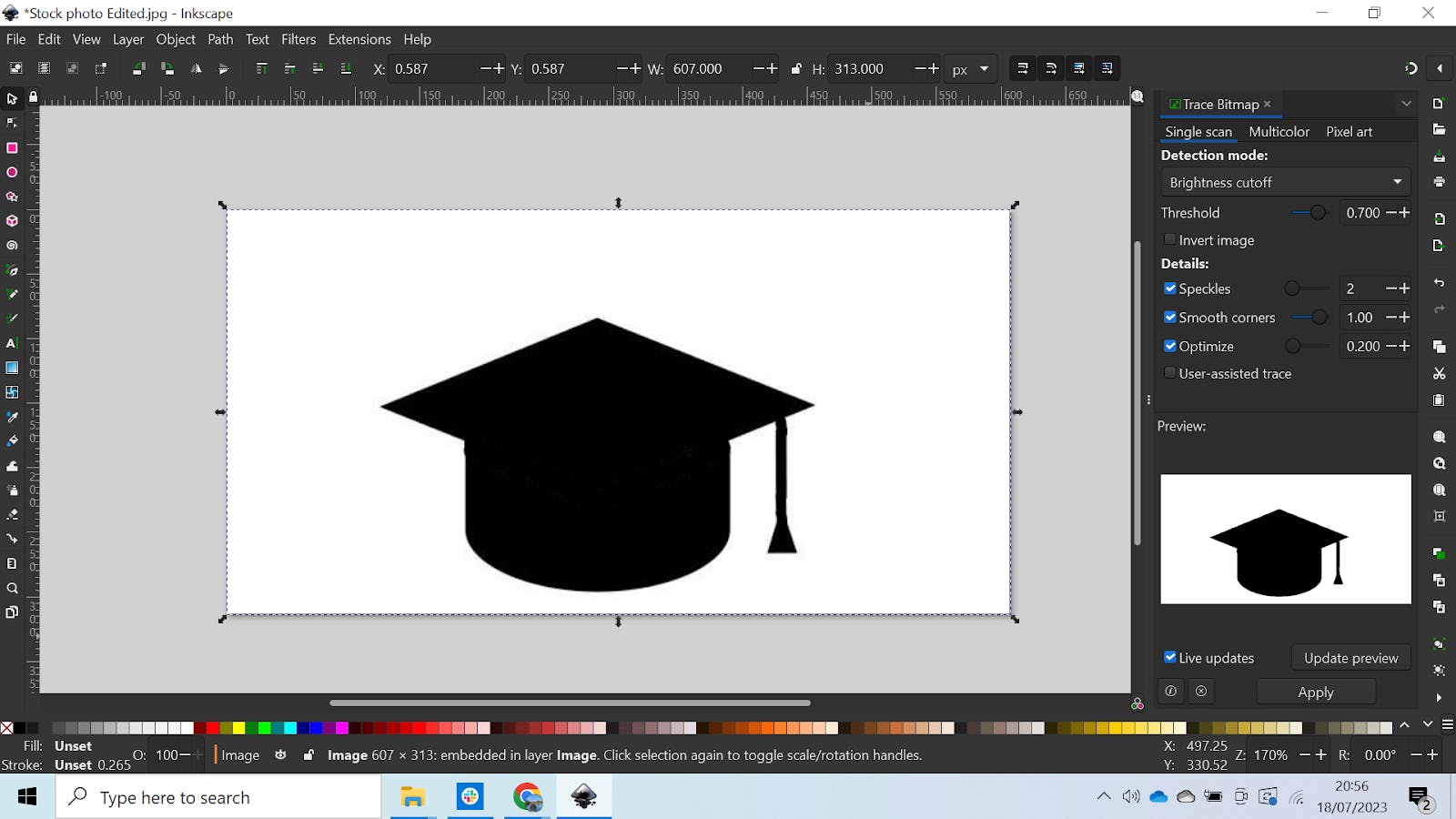The image size is (1456, 819).
Task: Uncheck the Smooth corners option
Action: coord(1171,317)
